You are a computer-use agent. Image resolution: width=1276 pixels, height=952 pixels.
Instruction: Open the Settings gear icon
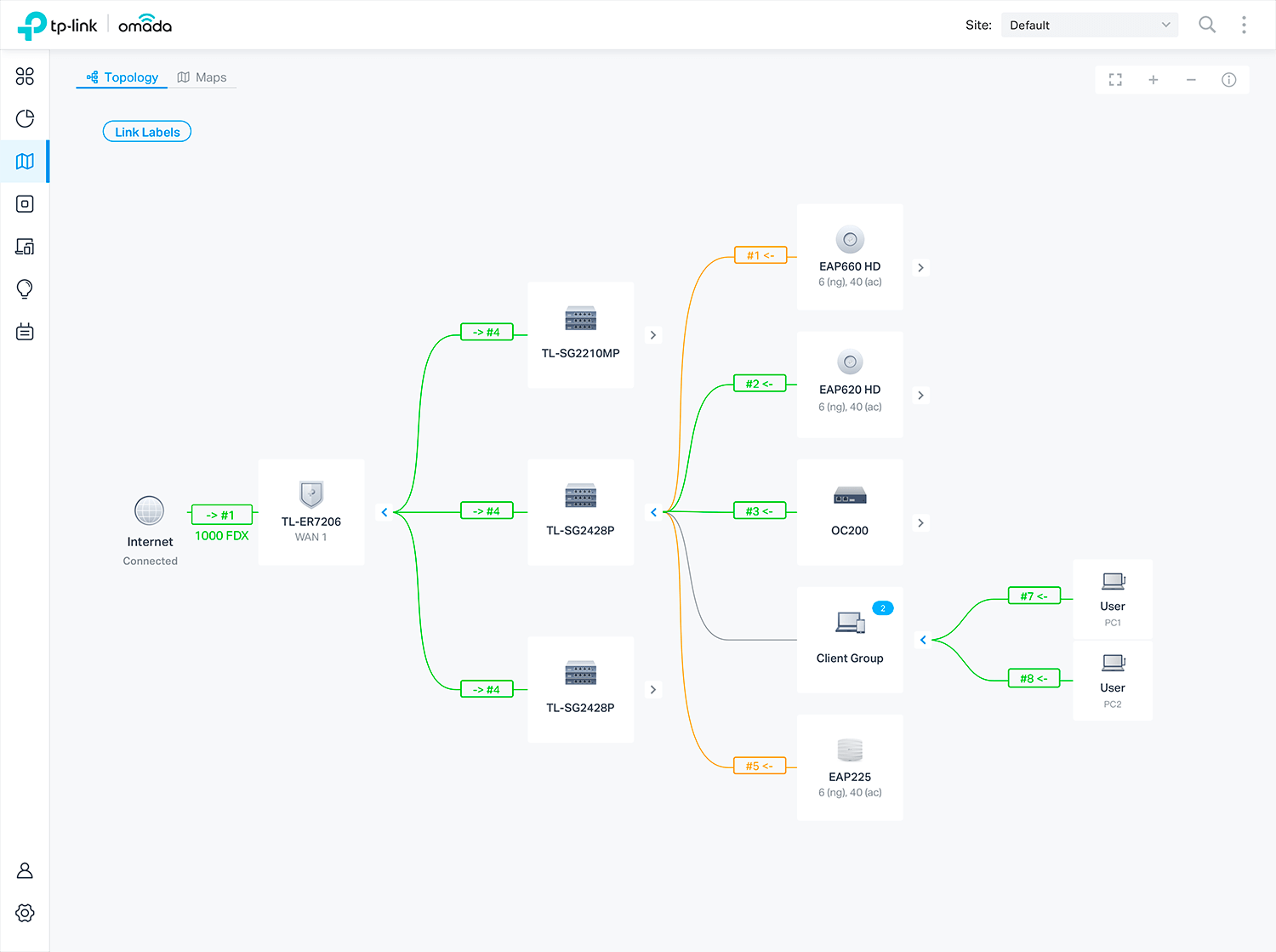pos(25,913)
